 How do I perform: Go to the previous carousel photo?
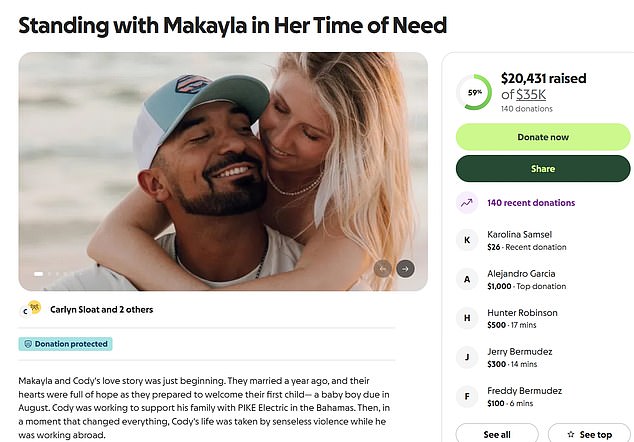click(x=382, y=268)
